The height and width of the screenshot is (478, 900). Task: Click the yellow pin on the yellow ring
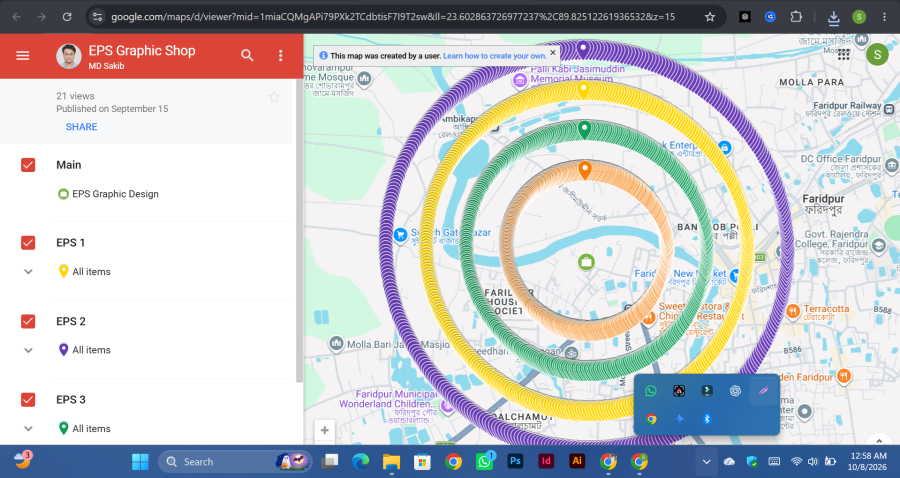coord(583,90)
